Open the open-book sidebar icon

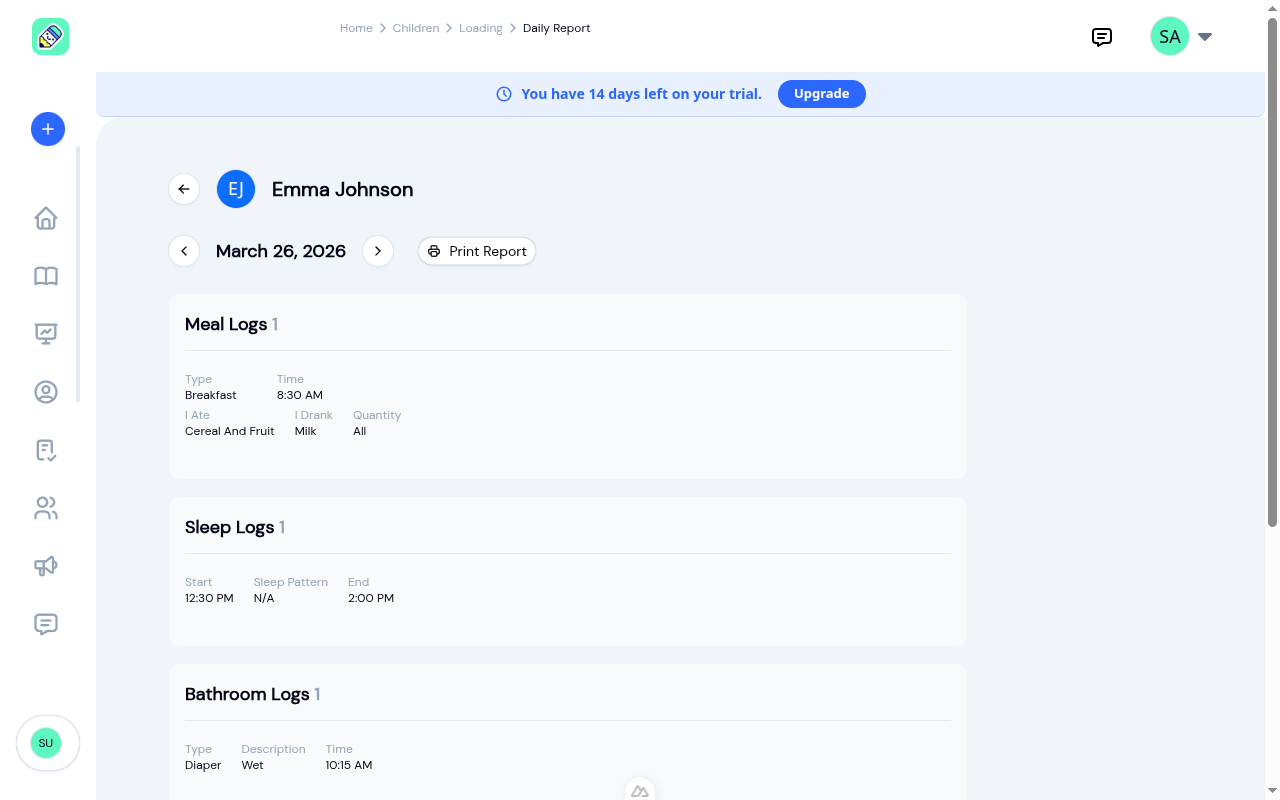(x=46, y=276)
